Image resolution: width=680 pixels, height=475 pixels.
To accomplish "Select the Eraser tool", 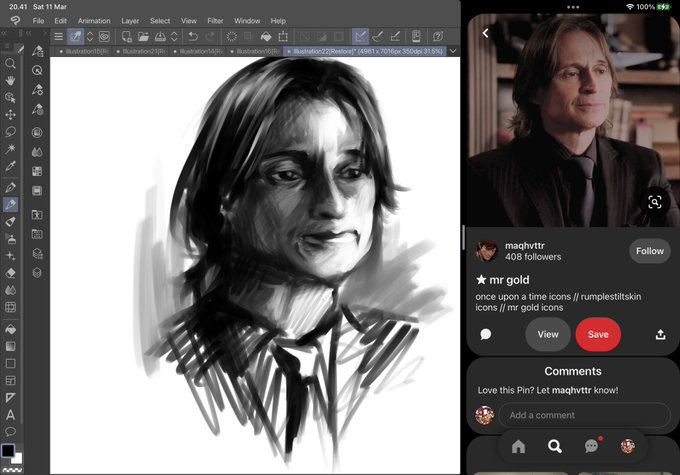I will click(x=10, y=273).
